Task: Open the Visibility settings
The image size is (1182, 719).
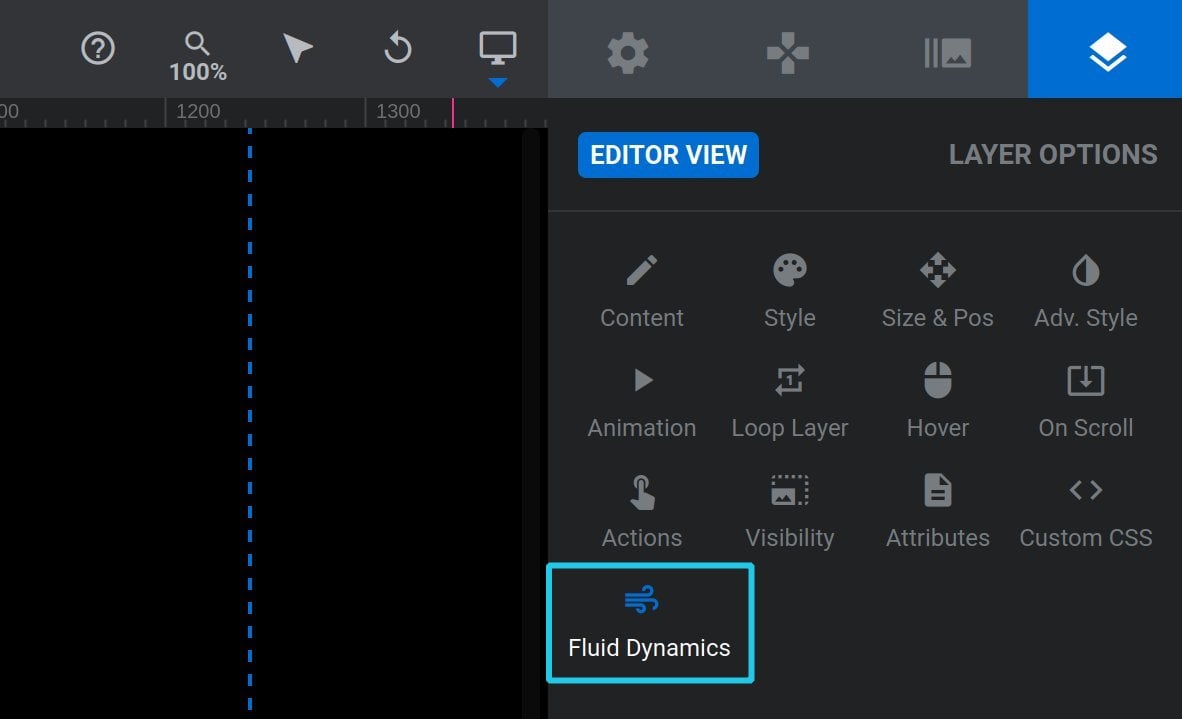Action: [x=789, y=512]
